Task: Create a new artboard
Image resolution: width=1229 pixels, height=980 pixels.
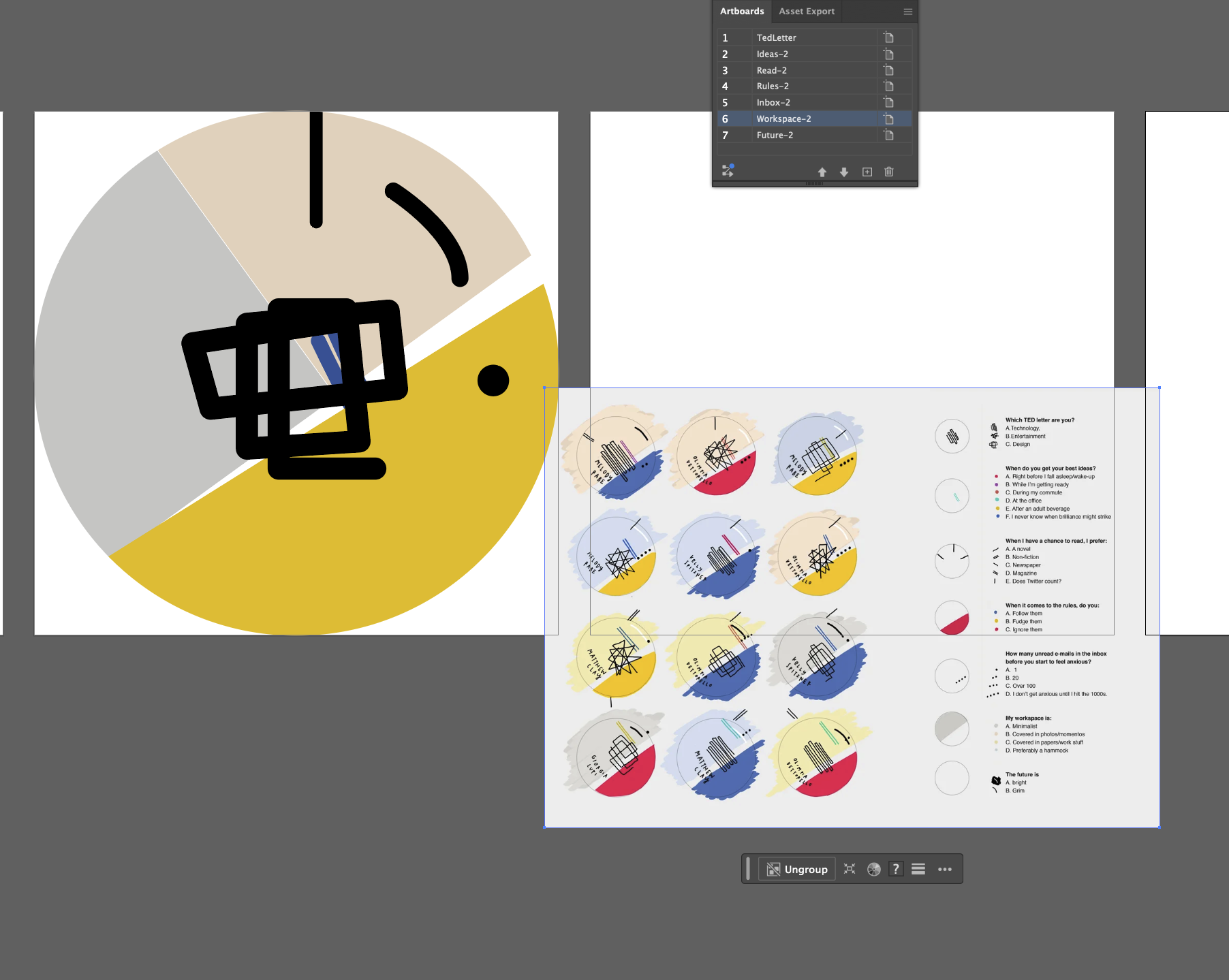Action: (x=867, y=172)
